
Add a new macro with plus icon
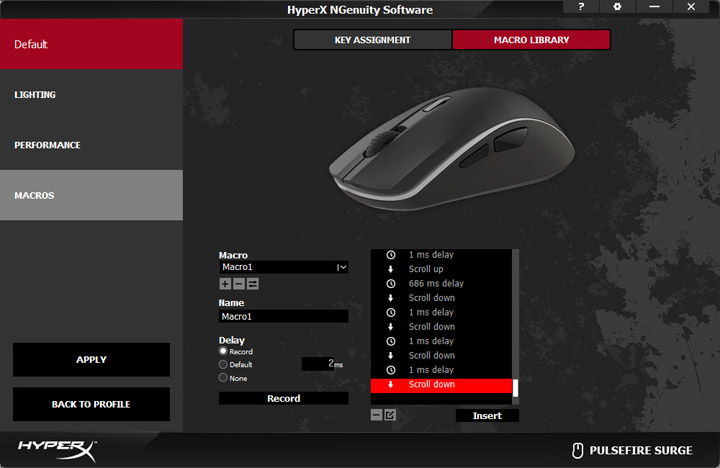pos(225,284)
